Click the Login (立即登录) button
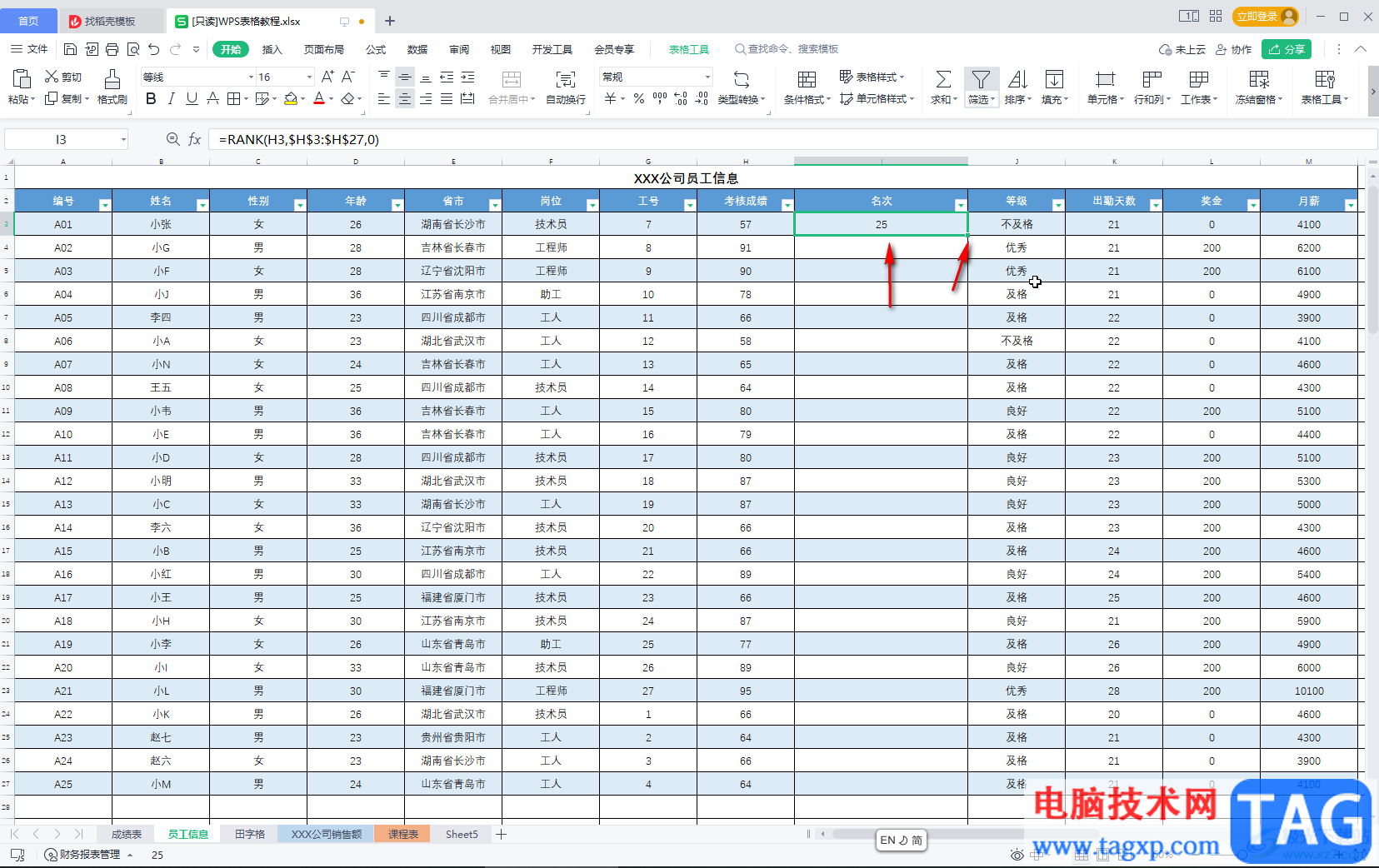Screen dimensions: 1379x868 pos(1266,17)
